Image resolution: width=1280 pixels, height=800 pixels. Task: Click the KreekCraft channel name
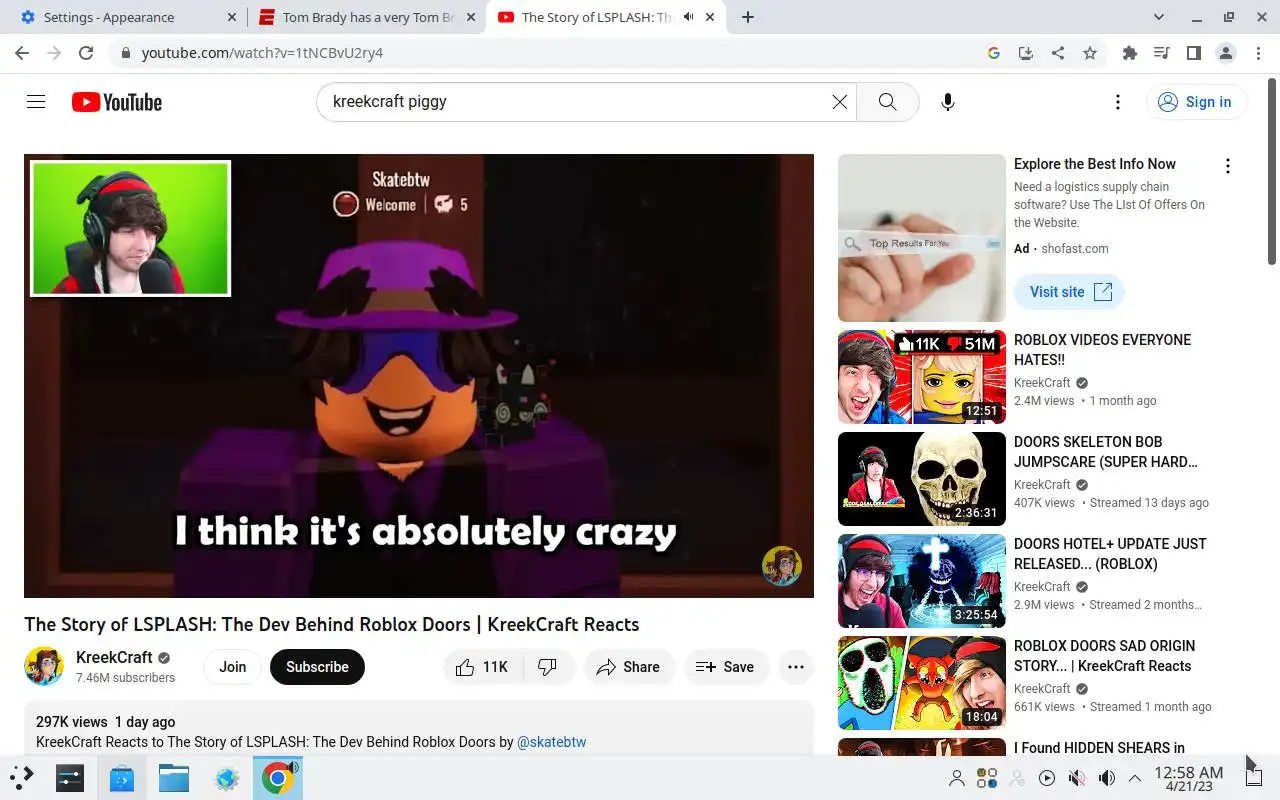pos(114,657)
